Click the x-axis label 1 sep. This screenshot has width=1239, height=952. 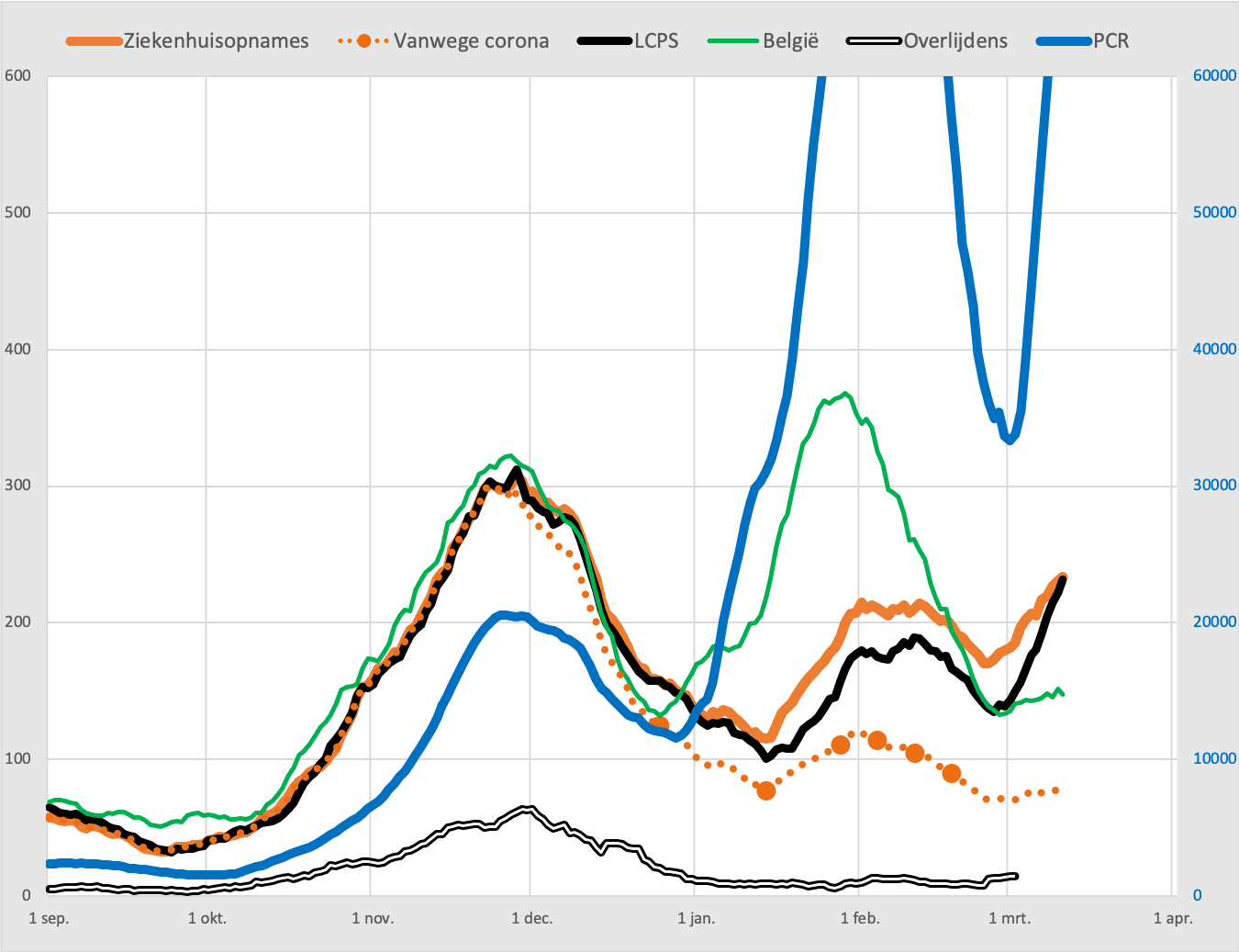(x=49, y=918)
